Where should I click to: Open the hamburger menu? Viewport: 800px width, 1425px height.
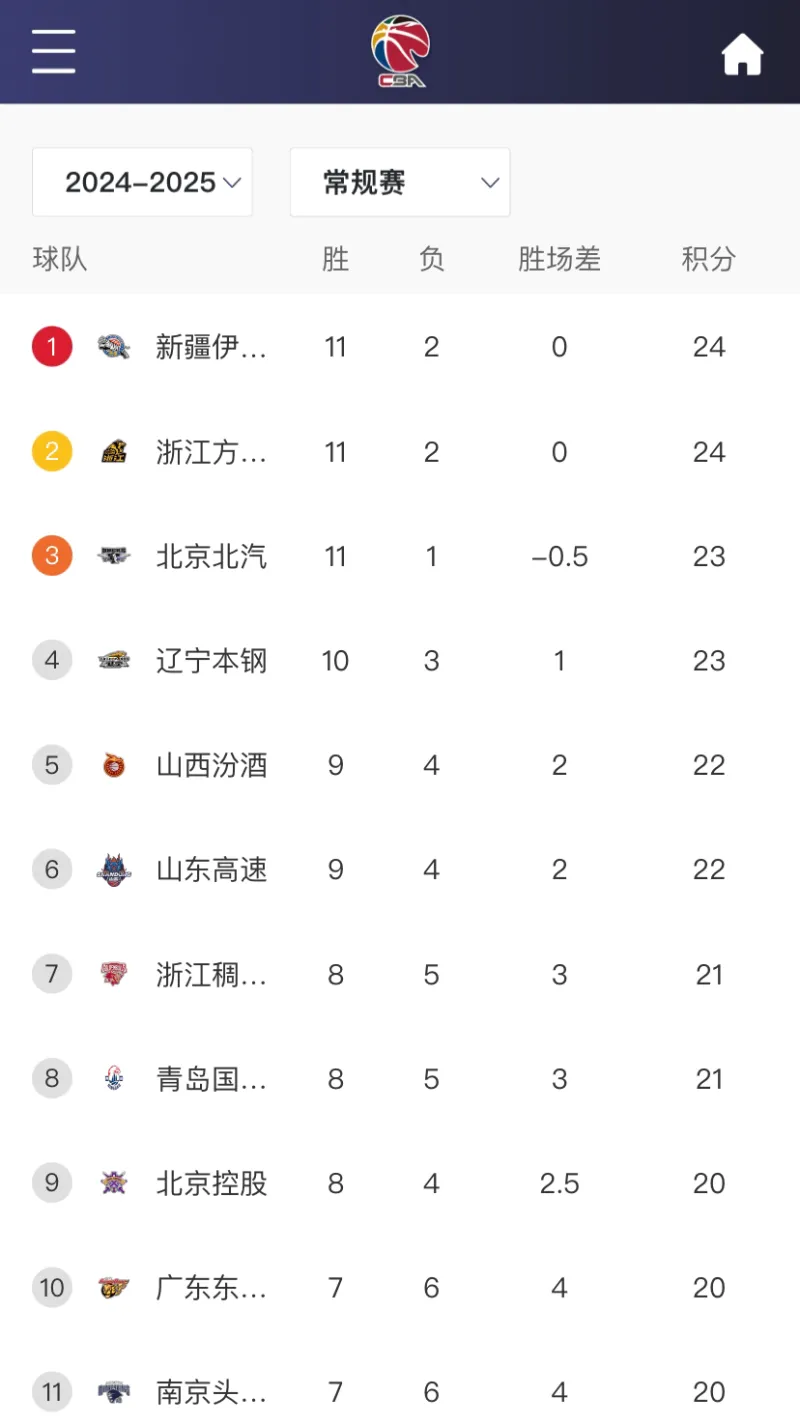point(53,51)
